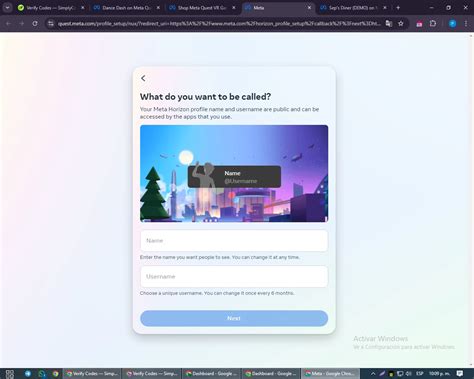The image size is (474, 379).
Task: Bookmark this page with the star icon
Action: pyautogui.click(x=401, y=23)
